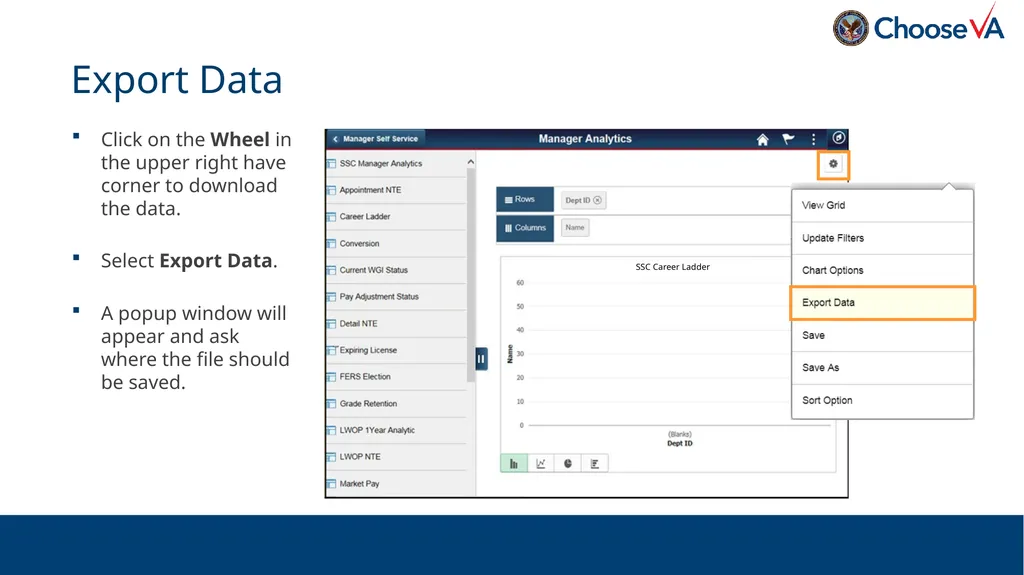This screenshot has width=1024, height=575.
Task: Remove the Dept ID row chip
Action: 597,200
